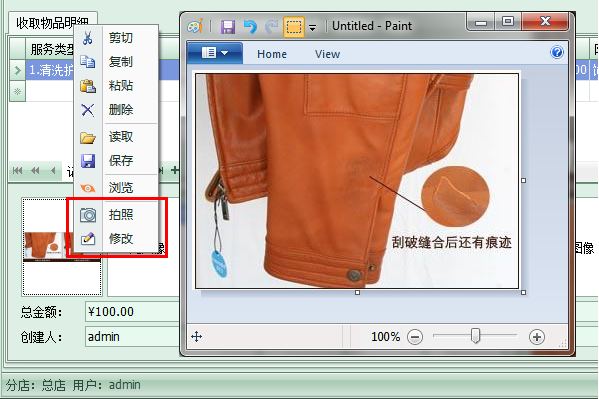Choose 修改 (edit) from the context menu
The width and height of the screenshot is (599, 399).
[116, 239]
